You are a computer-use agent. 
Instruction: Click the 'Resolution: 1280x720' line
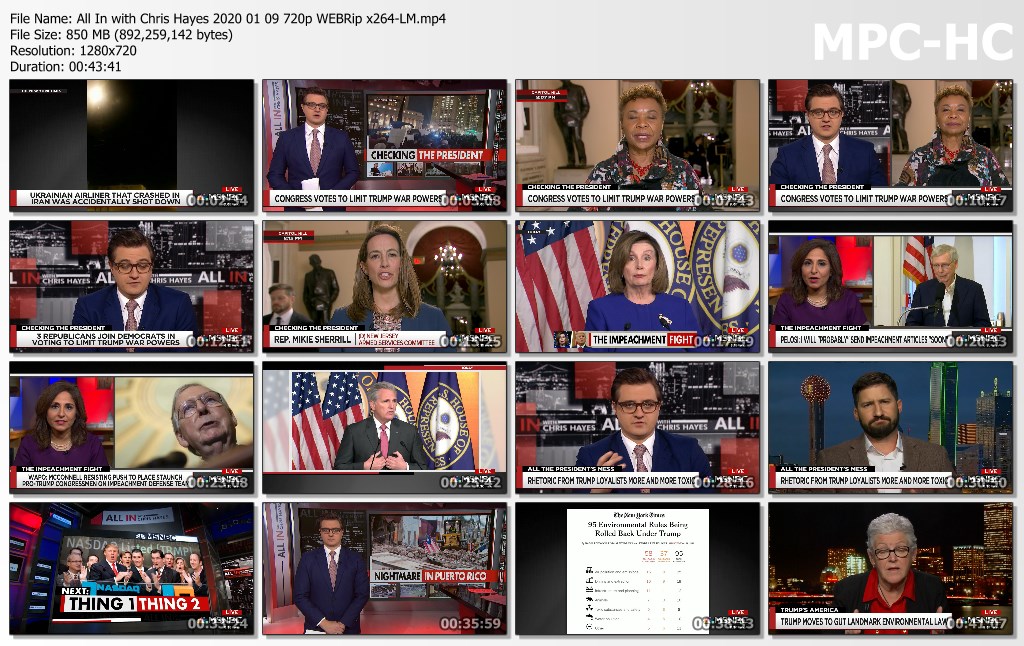pyautogui.click(x=74, y=50)
